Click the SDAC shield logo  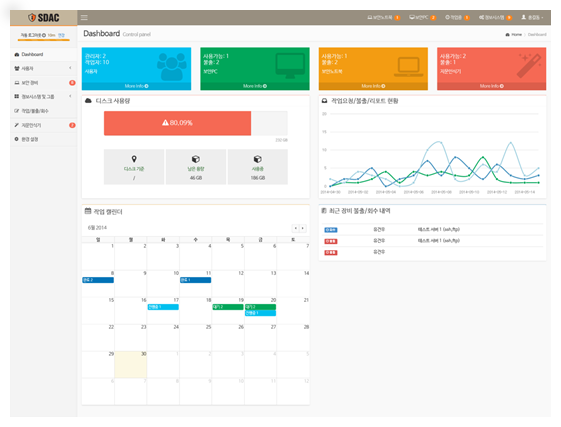click(43, 18)
